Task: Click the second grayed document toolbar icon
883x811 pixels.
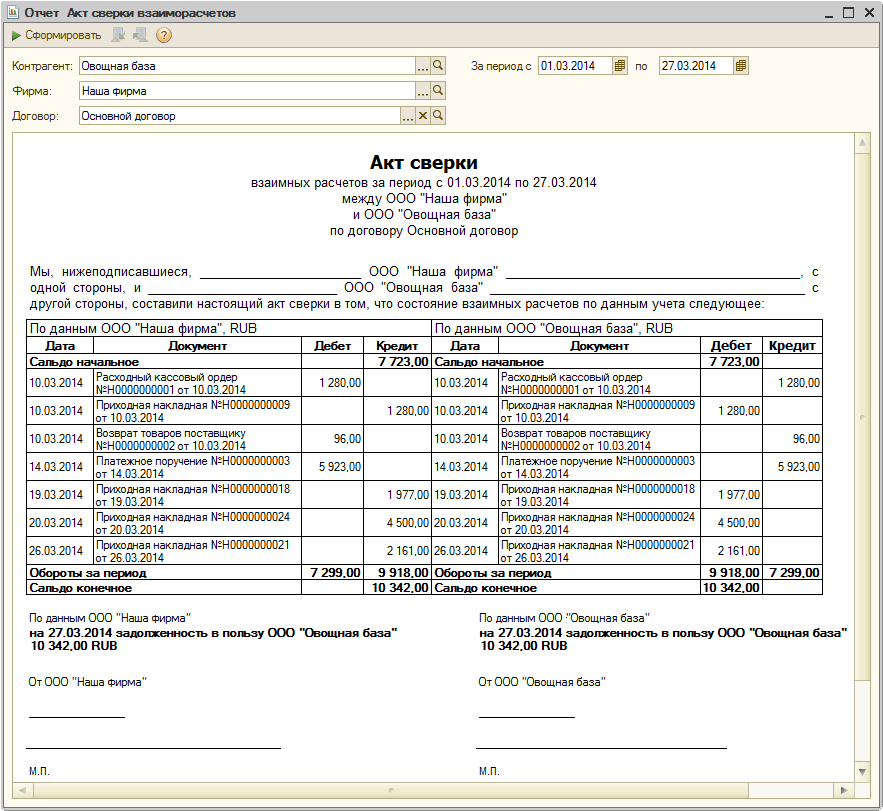Action: (x=140, y=35)
